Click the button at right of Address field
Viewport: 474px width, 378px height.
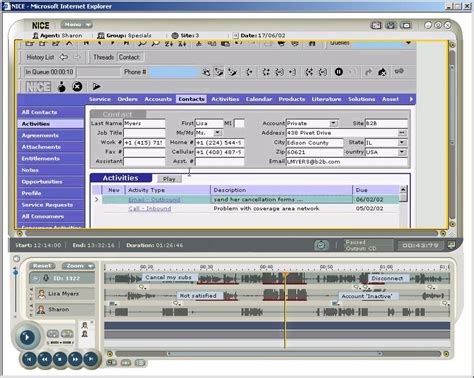(402, 133)
